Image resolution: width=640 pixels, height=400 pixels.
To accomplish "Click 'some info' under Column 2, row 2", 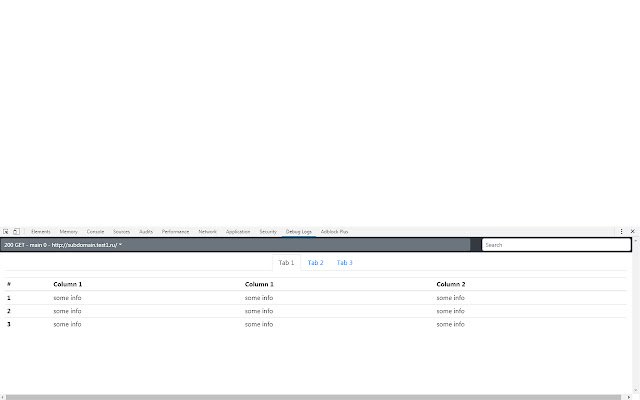I will [451, 311].
